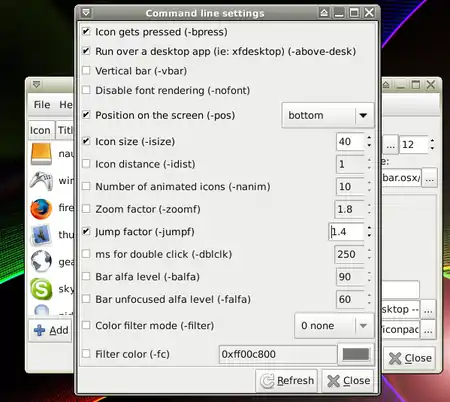Select the globe browser icon entry

point(41,262)
